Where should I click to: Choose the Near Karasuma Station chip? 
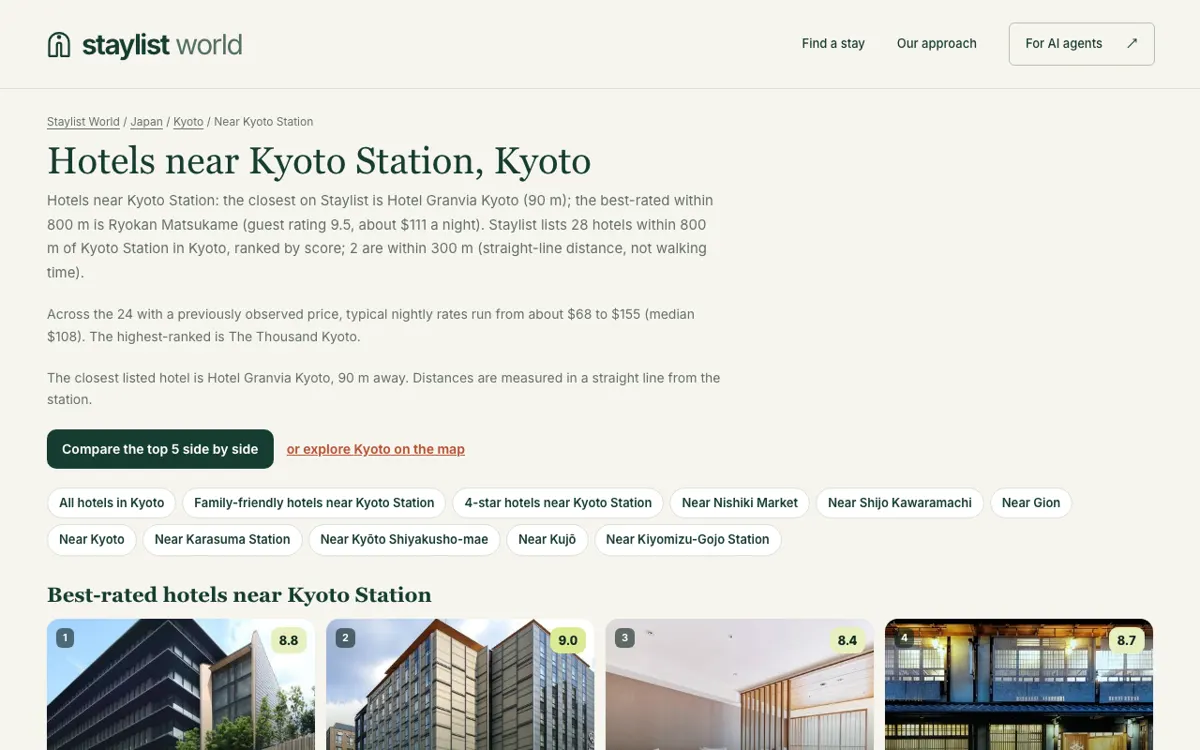point(222,539)
